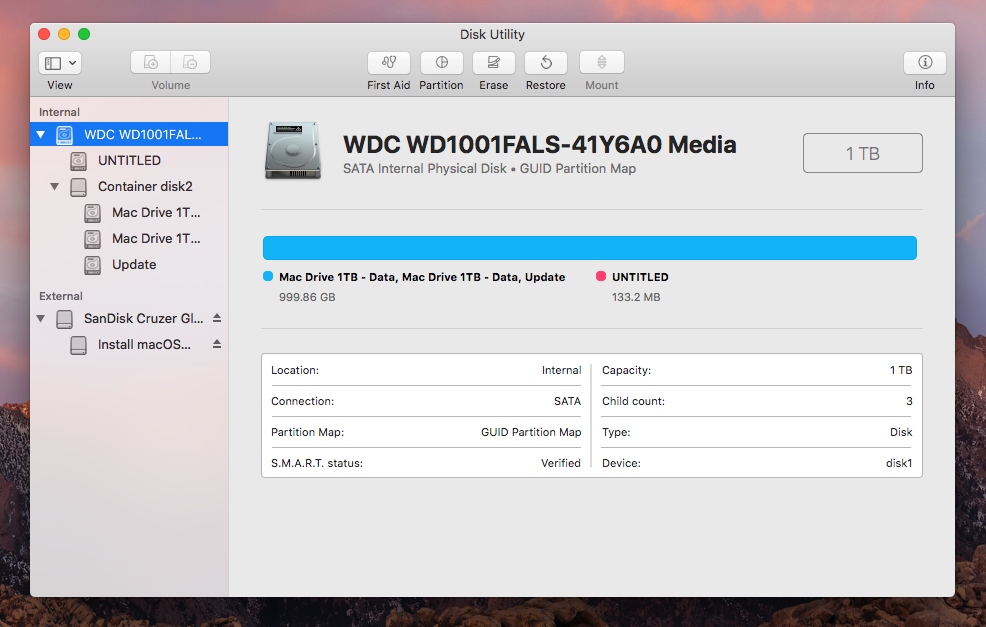Click the WDC sidebar disk icon
The width and height of the screenshot is (986, 627).
(65, 135)
